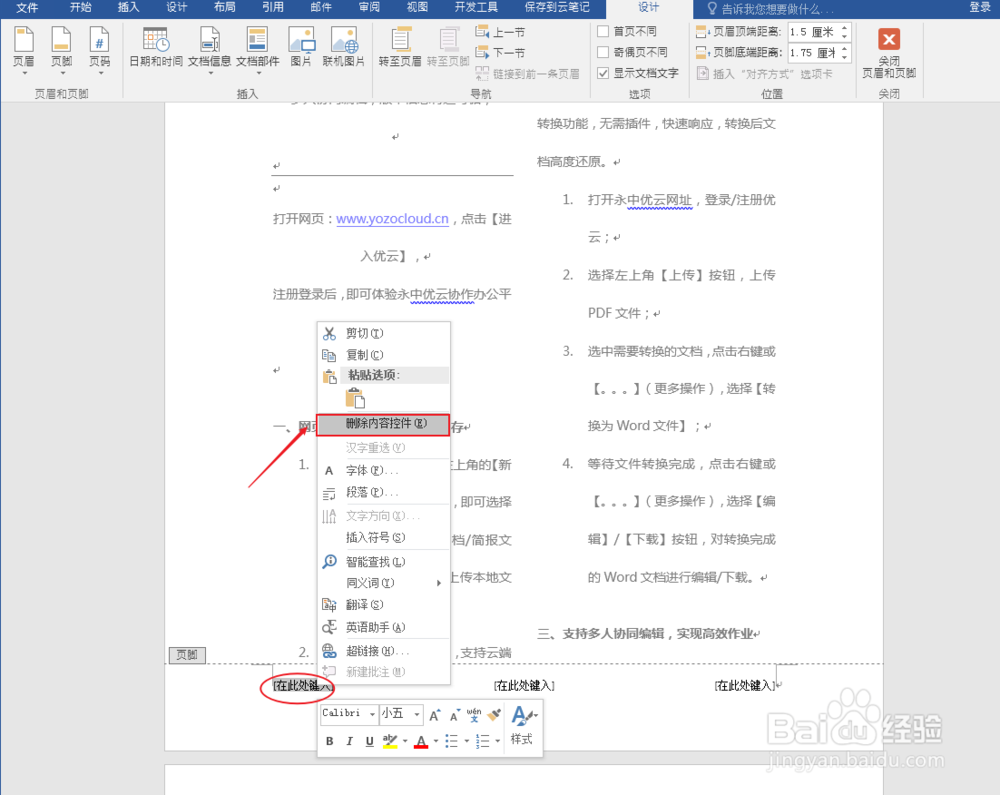Viewport: 1000px width, 795px height.
Task: Open 小五 font size dropdown
Action: [416, 714]
